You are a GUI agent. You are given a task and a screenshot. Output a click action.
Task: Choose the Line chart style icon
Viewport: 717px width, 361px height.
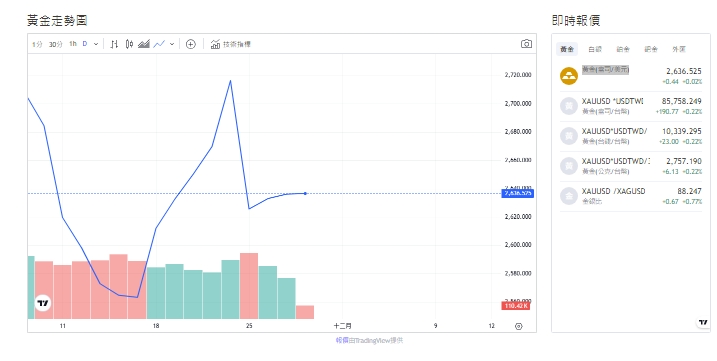pyautogui.click(x=159, y=44)
